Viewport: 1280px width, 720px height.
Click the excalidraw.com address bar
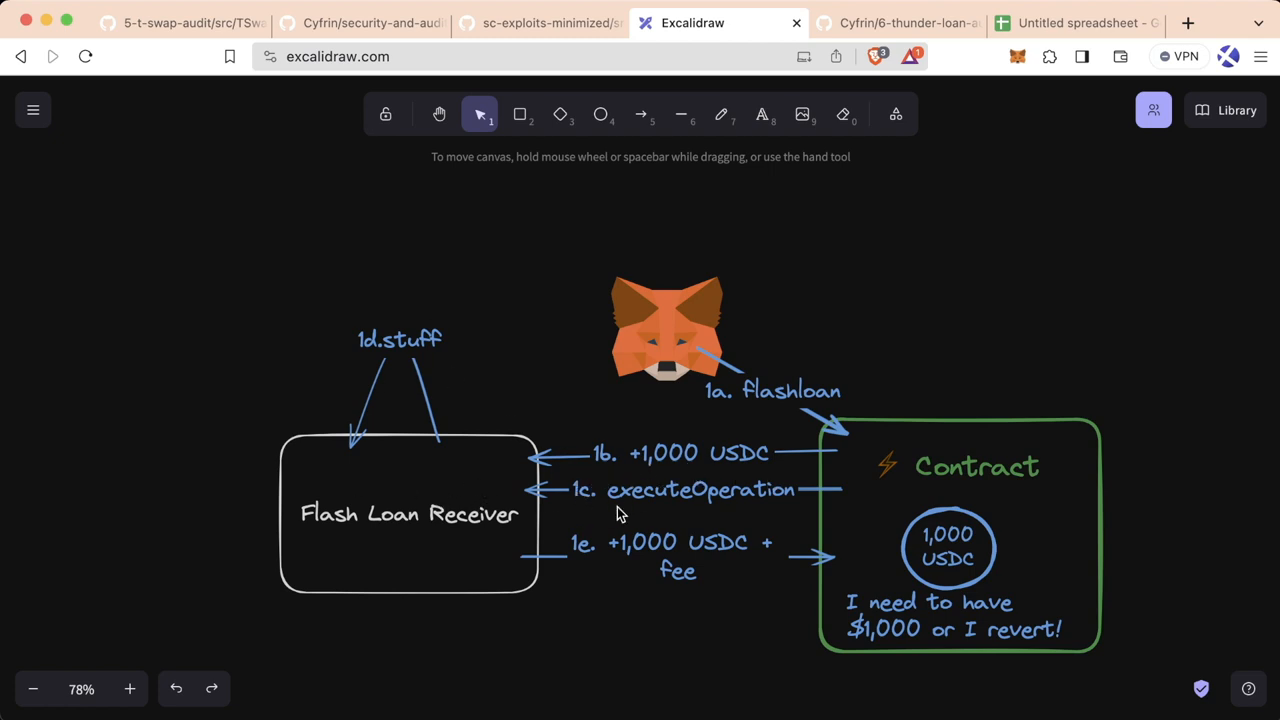click(530, 57)
